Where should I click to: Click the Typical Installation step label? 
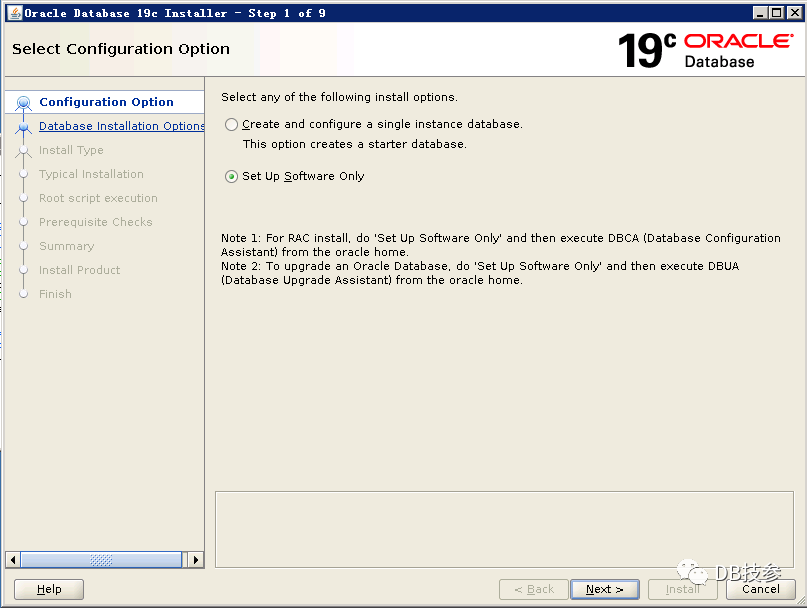coord(91,174)
